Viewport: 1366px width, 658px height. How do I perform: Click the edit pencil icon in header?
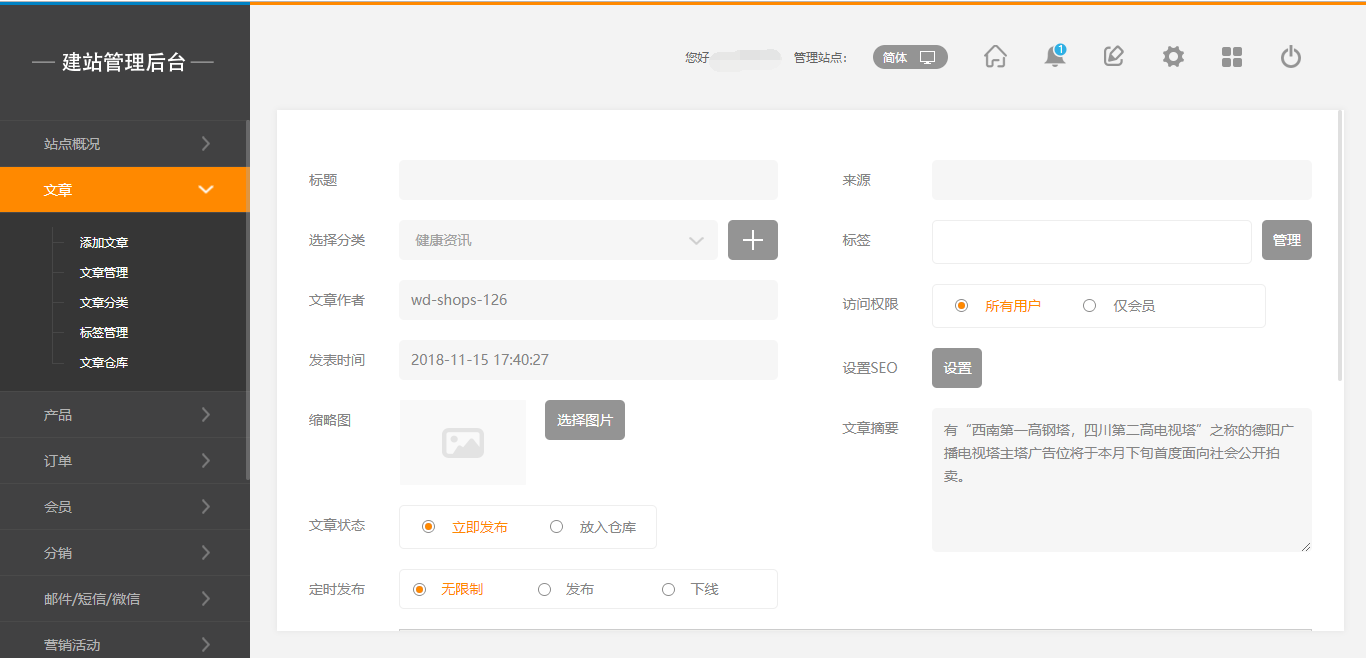click(1113, 57)
